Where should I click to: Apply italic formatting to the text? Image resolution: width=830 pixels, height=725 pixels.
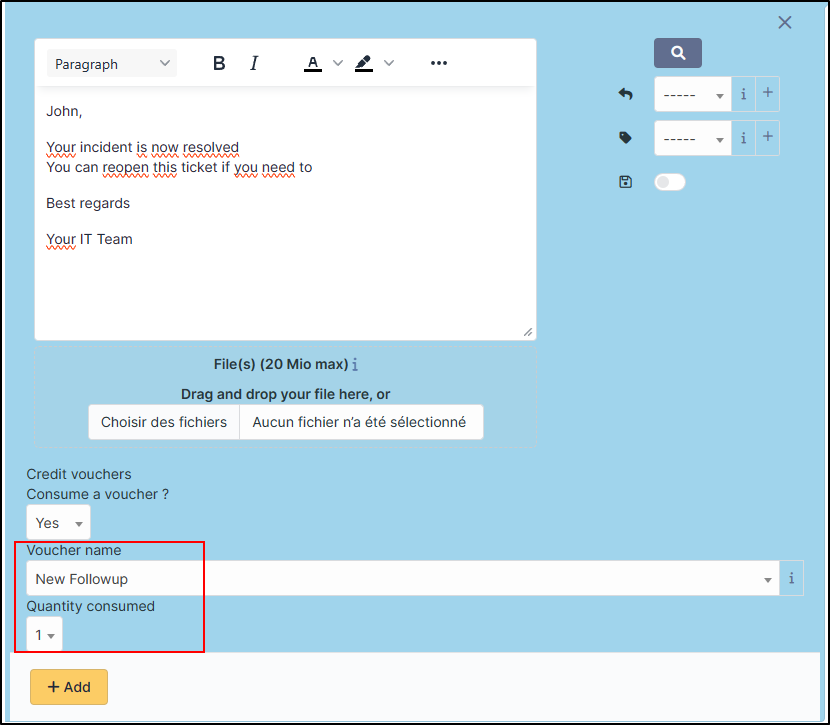[254, 64]
